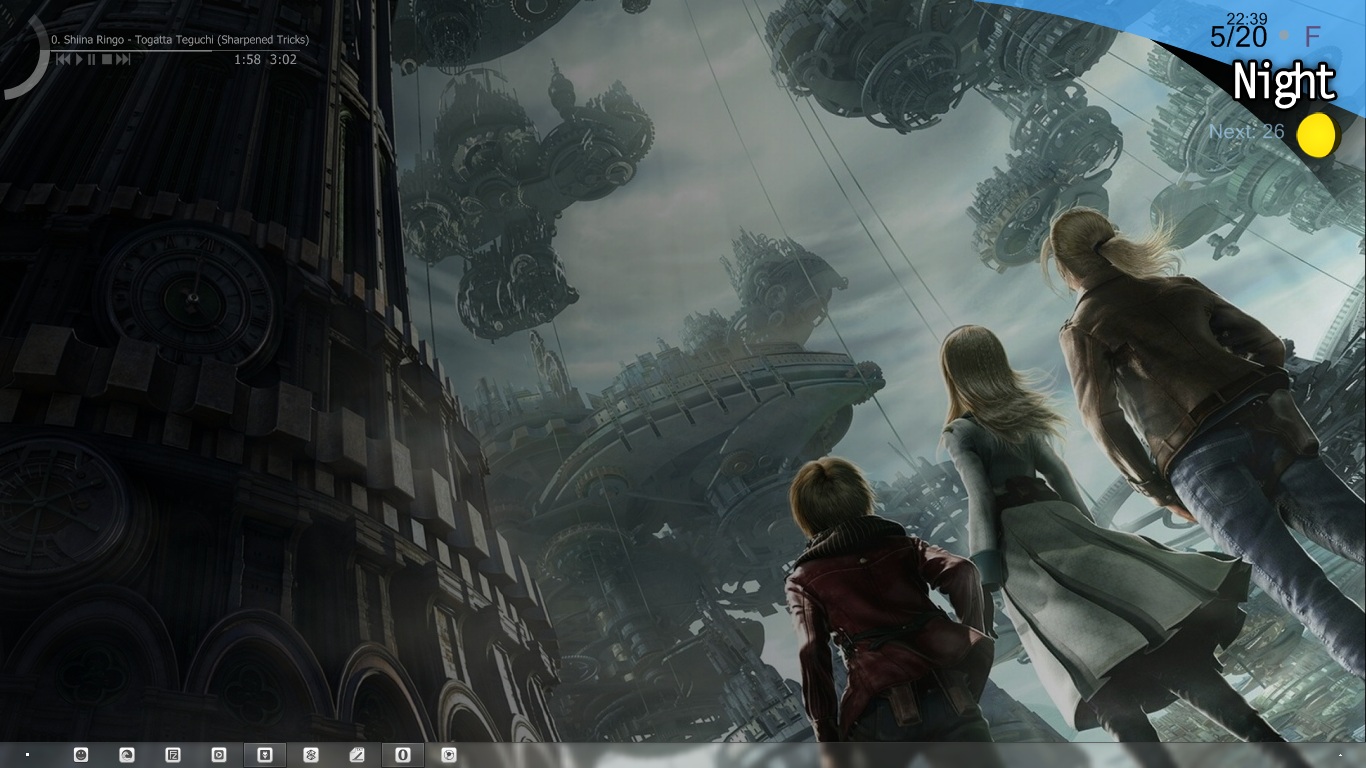Select the active Opera 'O' taskbar icon
1366x768 pixels.
[x=403, y=755]
